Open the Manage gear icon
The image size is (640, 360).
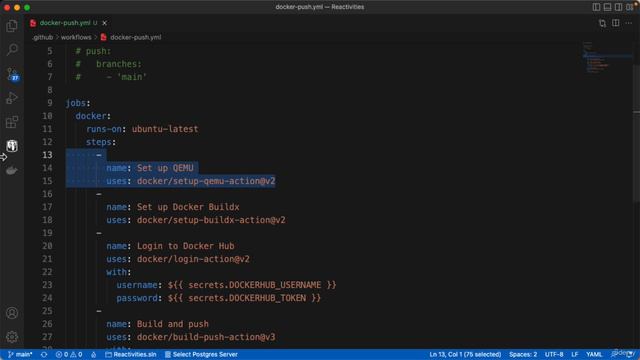click(x=12, y=337)
